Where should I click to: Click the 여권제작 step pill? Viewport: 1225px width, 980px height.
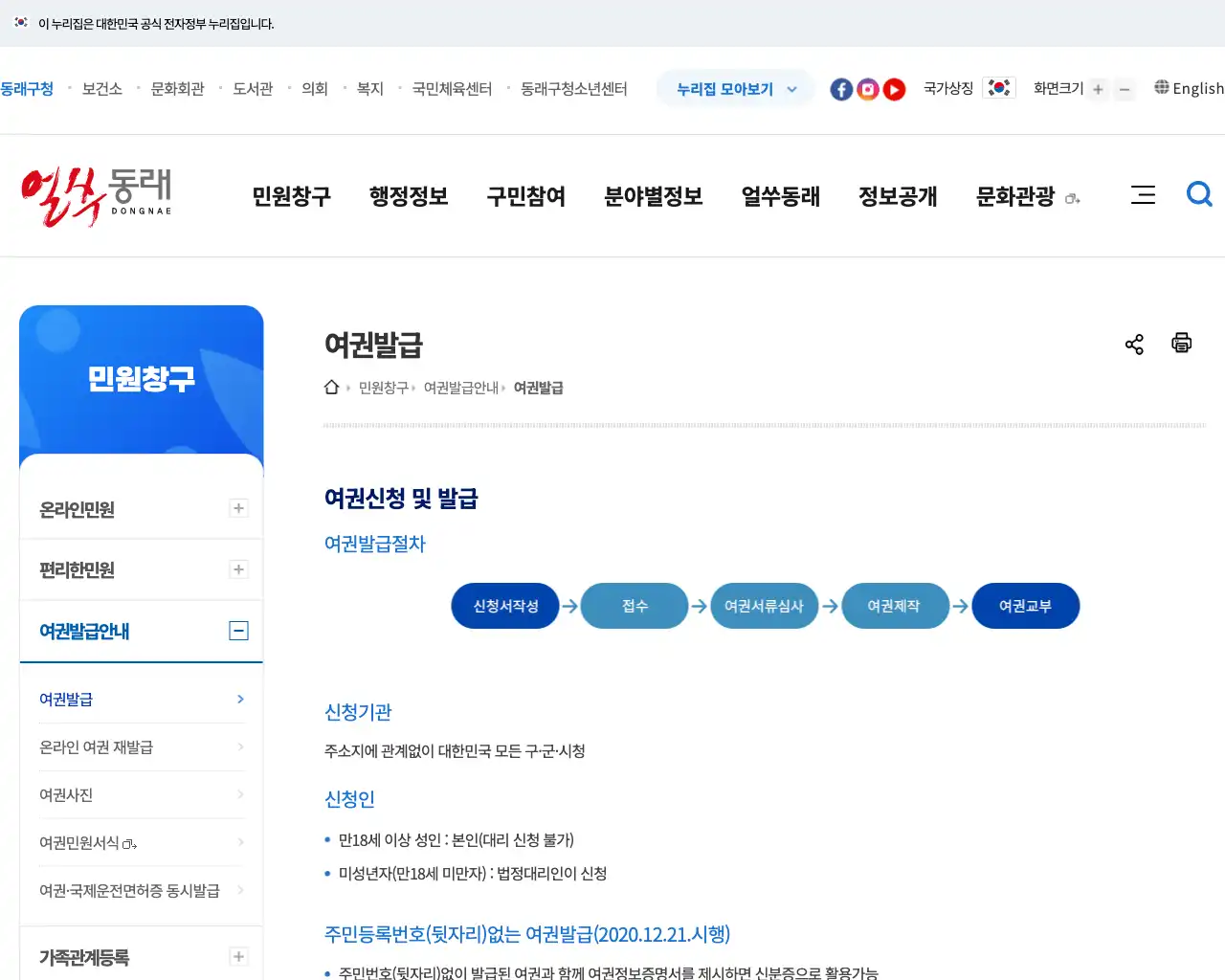tap(894, 606)
